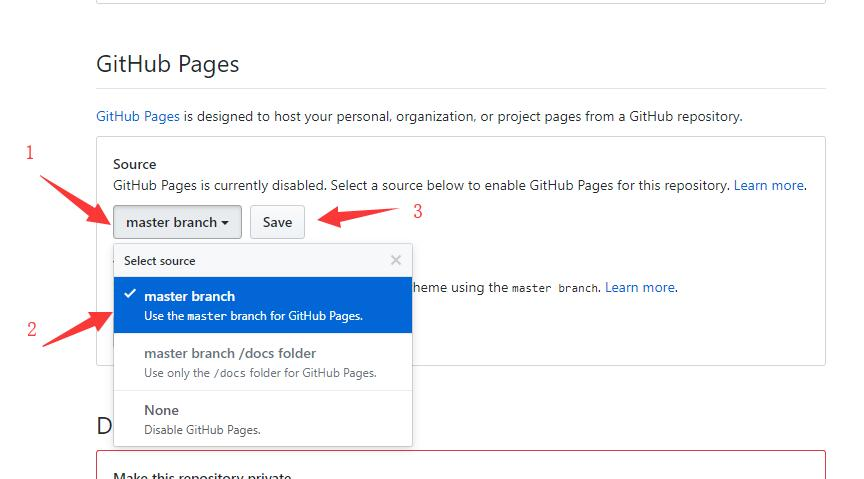
Task: Click the Save button
Action: click(x=277, y=222)
